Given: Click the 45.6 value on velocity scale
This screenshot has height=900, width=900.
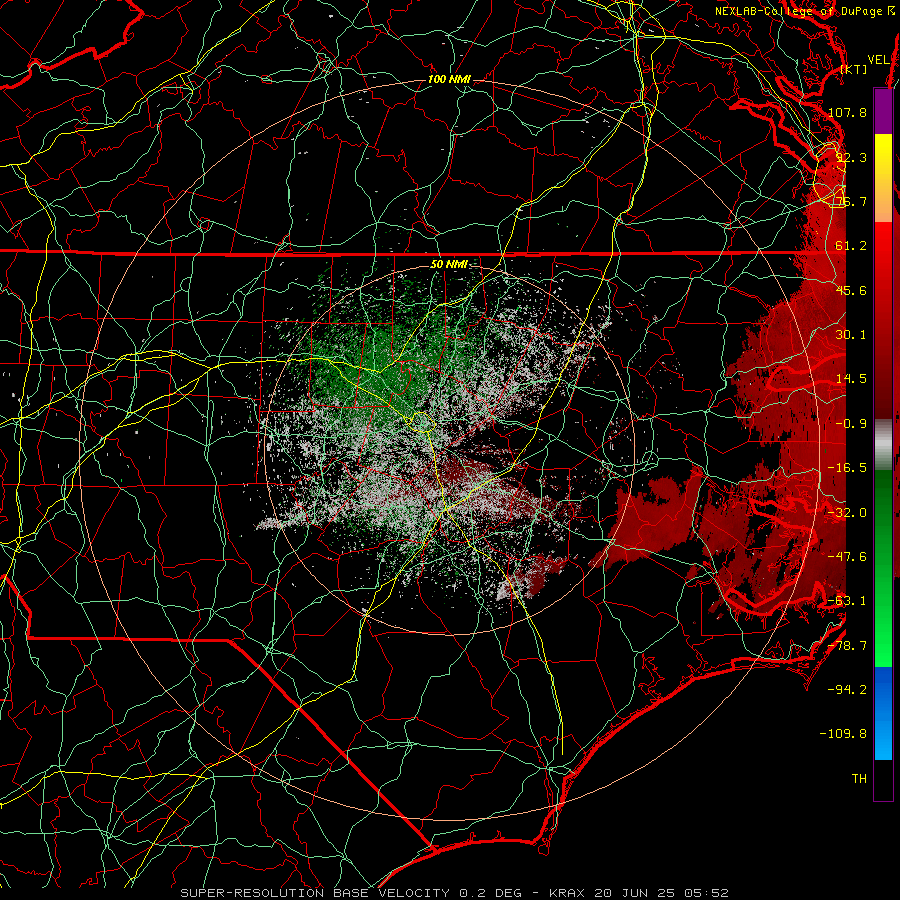Looking at the screenshot, I should tap(851, 290).
